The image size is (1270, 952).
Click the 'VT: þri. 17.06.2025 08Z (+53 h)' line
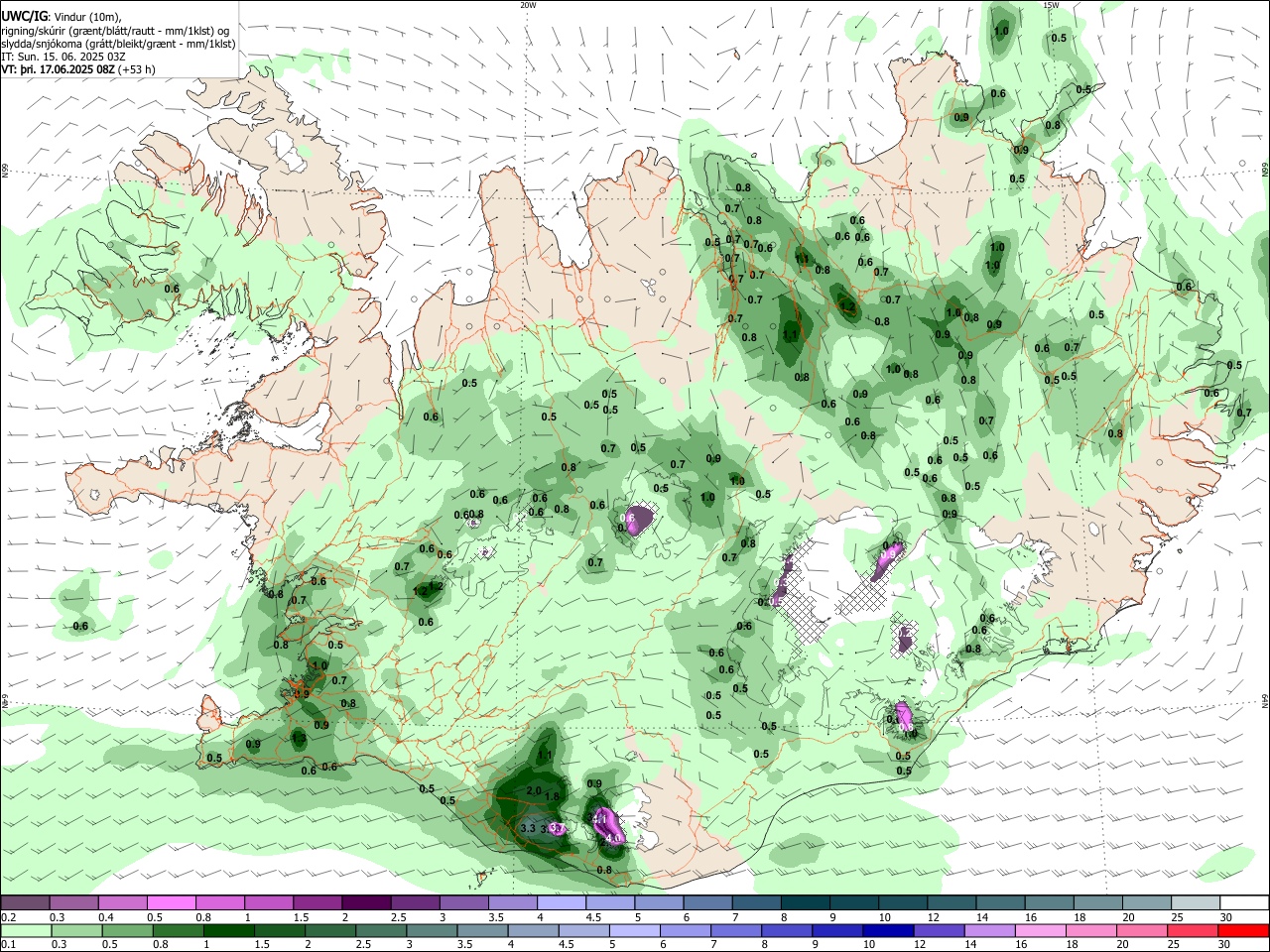tap(77, 69)
